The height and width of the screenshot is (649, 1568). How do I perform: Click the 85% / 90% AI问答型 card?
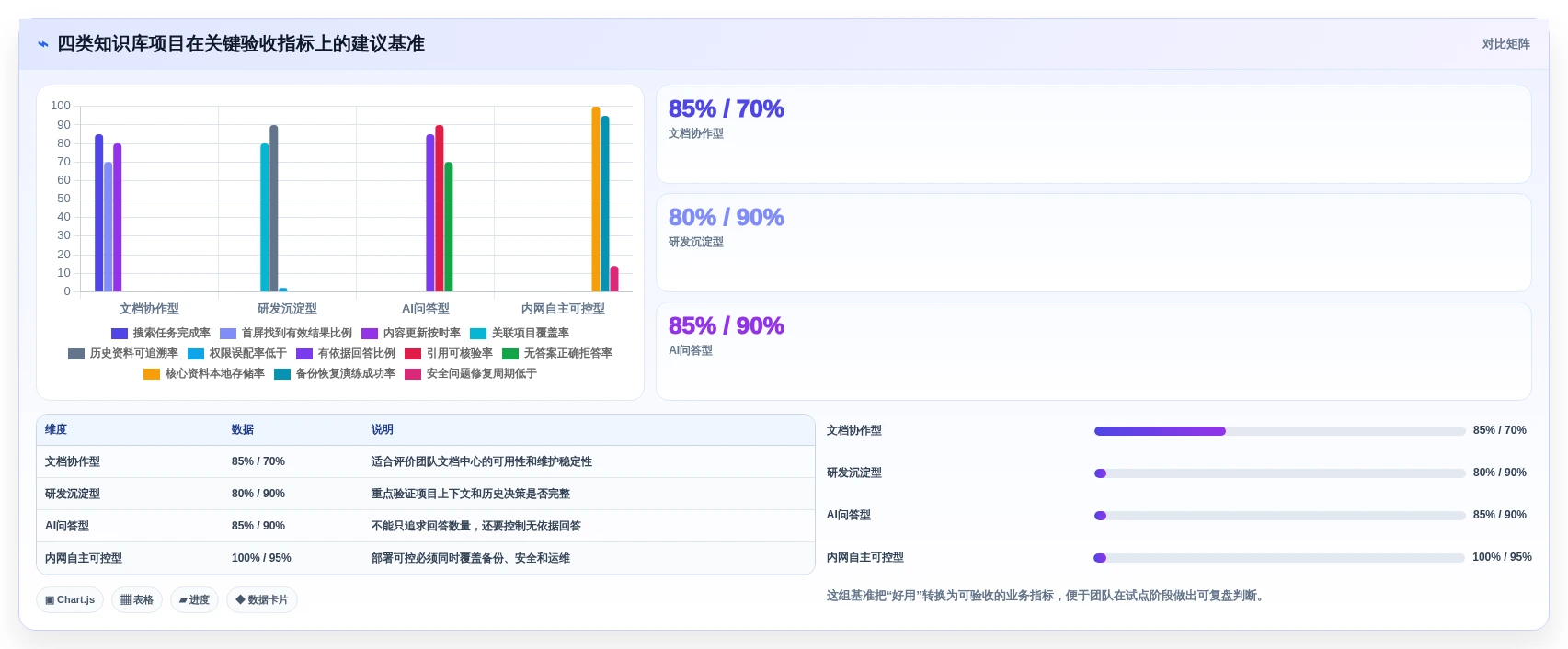pyautogui.click(x=1093, y=351)
